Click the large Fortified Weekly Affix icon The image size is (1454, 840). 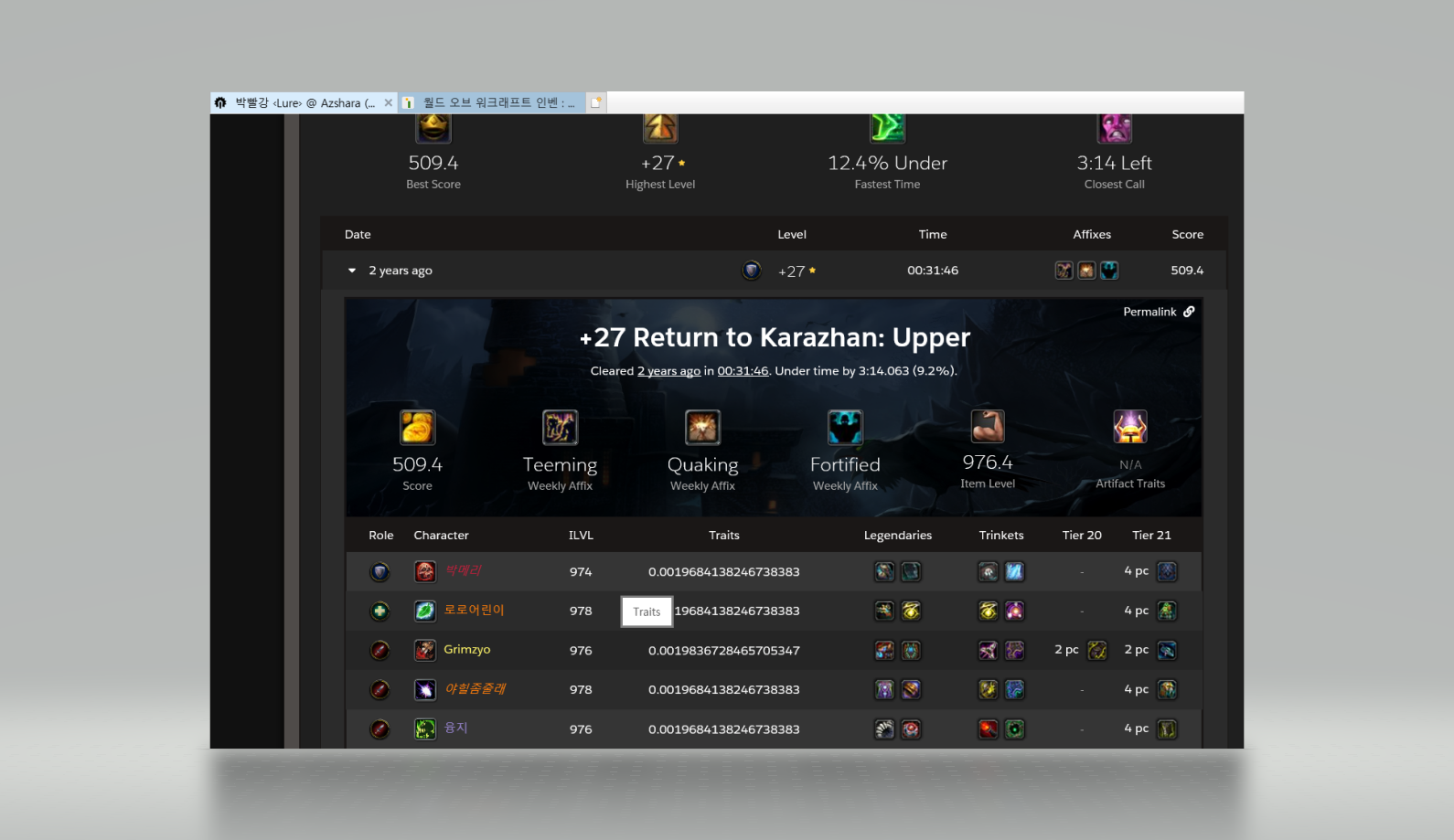point(845,427)
